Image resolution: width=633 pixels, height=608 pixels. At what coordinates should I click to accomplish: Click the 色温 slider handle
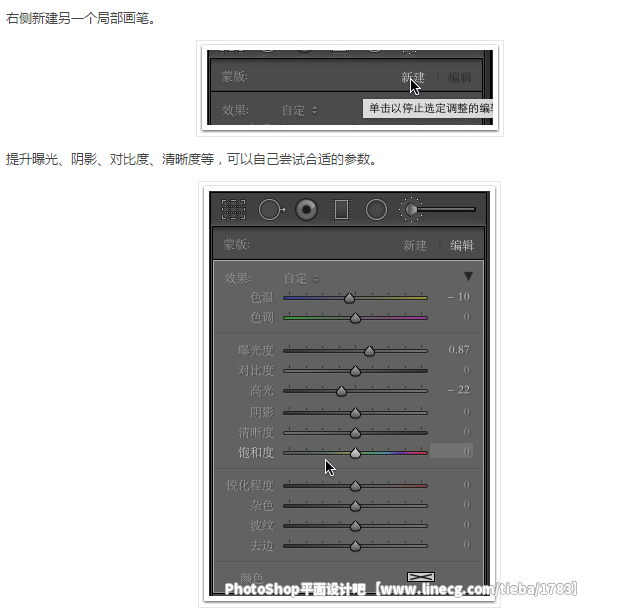point(349,298)
